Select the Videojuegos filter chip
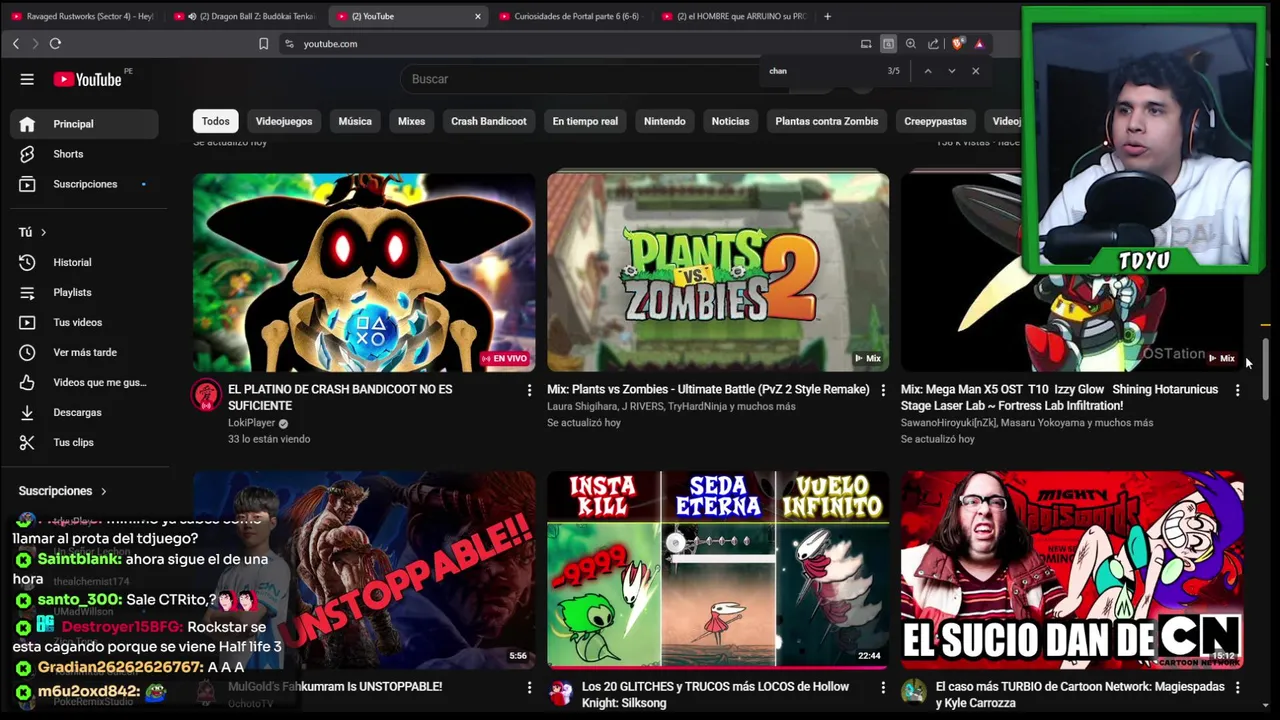Screen dimensions: 1280x720 284,121
